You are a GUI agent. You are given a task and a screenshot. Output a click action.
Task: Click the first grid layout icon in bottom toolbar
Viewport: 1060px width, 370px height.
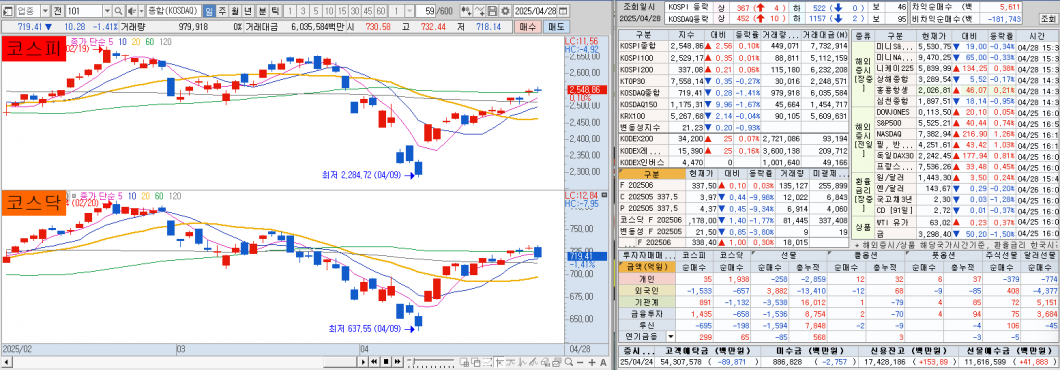(x=464, y=363)
